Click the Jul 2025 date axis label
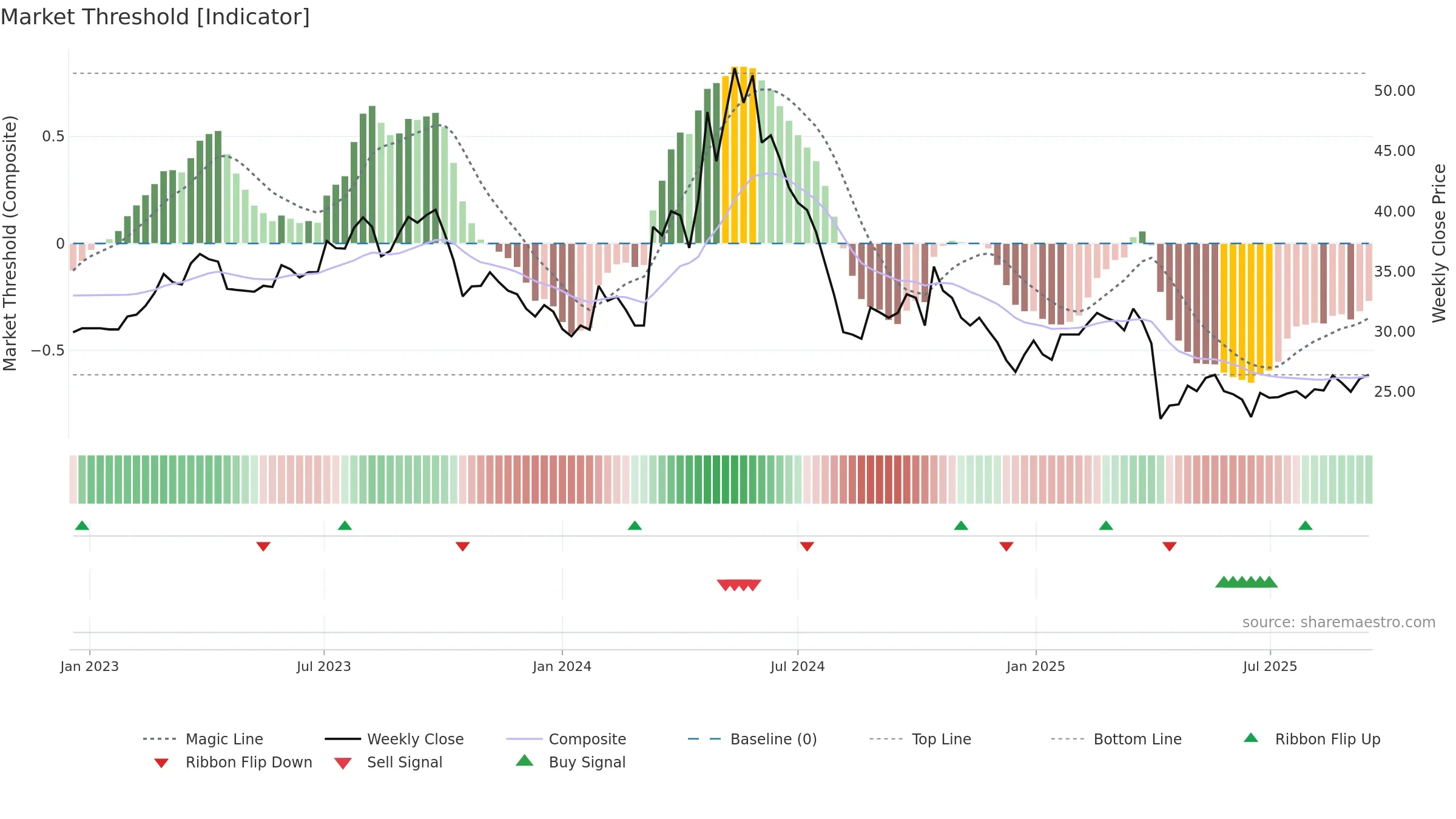 1270,667
